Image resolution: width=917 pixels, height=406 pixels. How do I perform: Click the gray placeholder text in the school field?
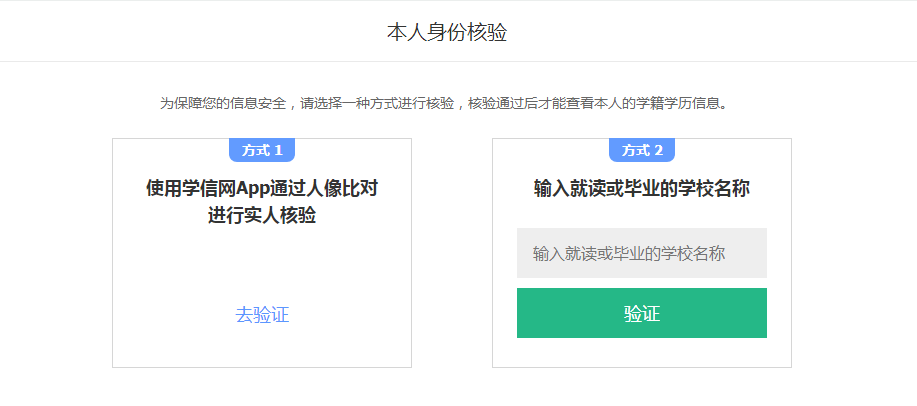coord(628,254)
